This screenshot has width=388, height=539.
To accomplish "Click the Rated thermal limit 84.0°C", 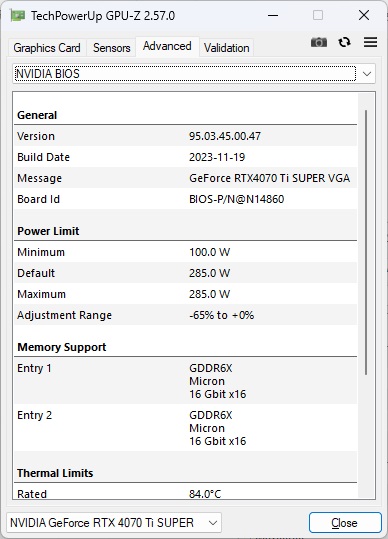I will [x=205, y=494].
